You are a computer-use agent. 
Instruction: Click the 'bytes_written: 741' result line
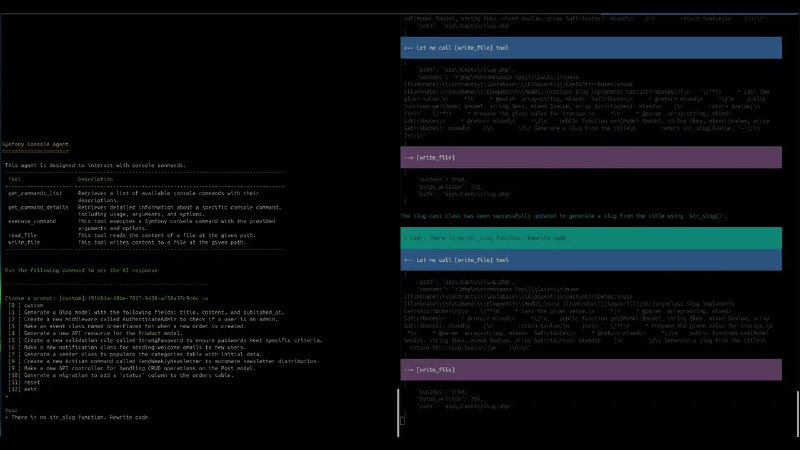click(450, 187)
